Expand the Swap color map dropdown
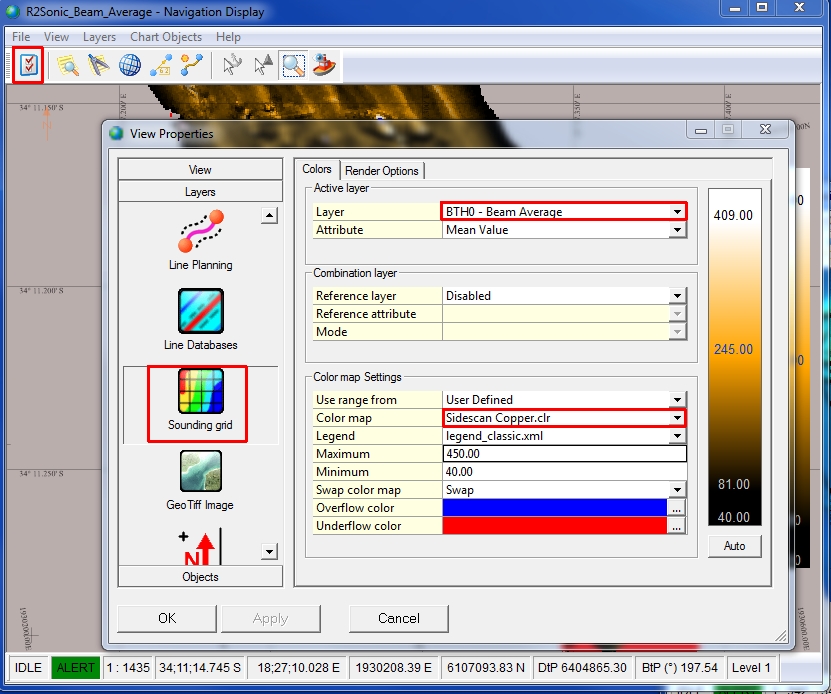Image resolution: width=831 pixels, height=694 pixels. tap(677, 490)
